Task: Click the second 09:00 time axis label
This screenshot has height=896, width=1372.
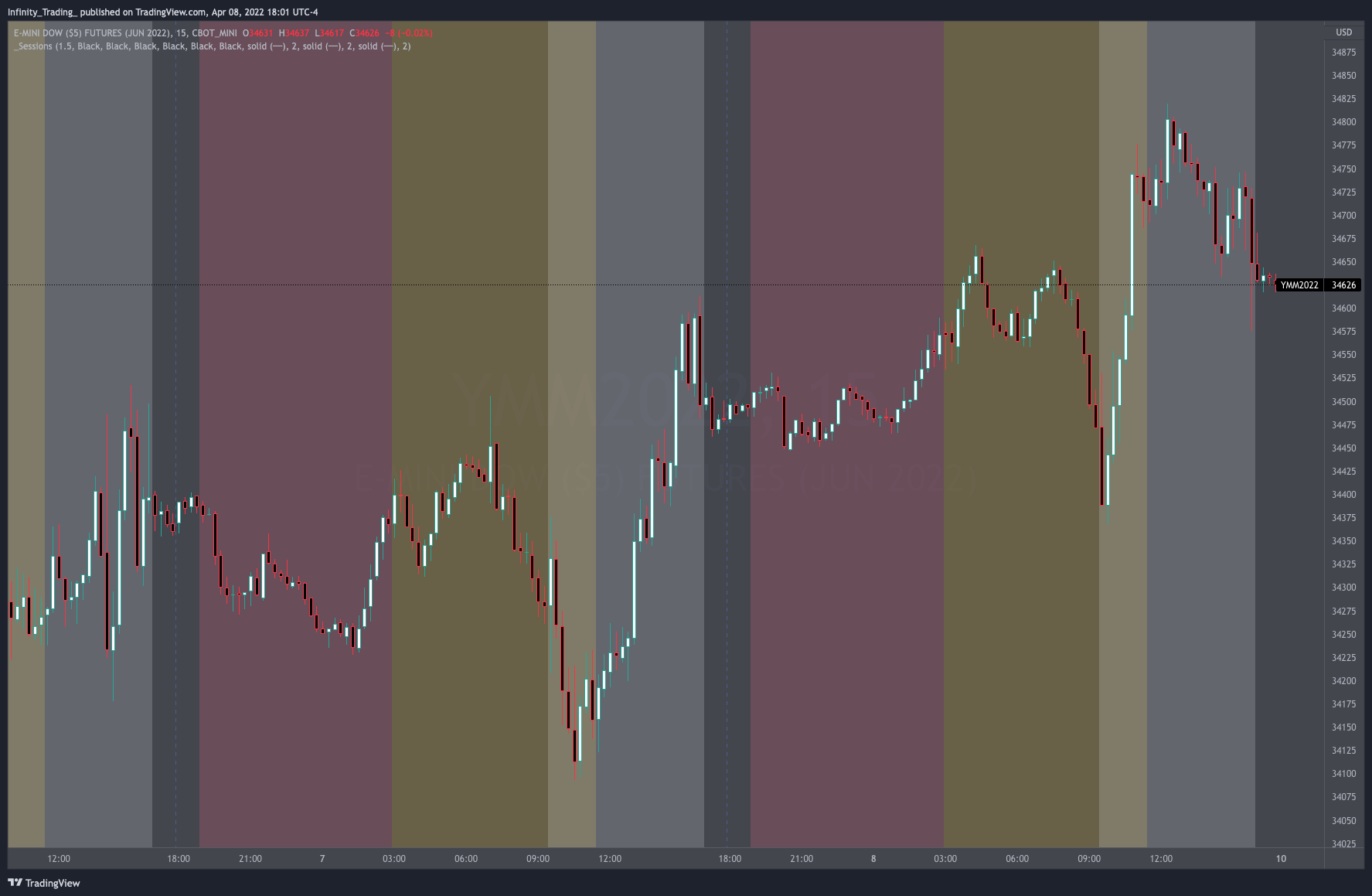Action: (x=1089, y=859)
